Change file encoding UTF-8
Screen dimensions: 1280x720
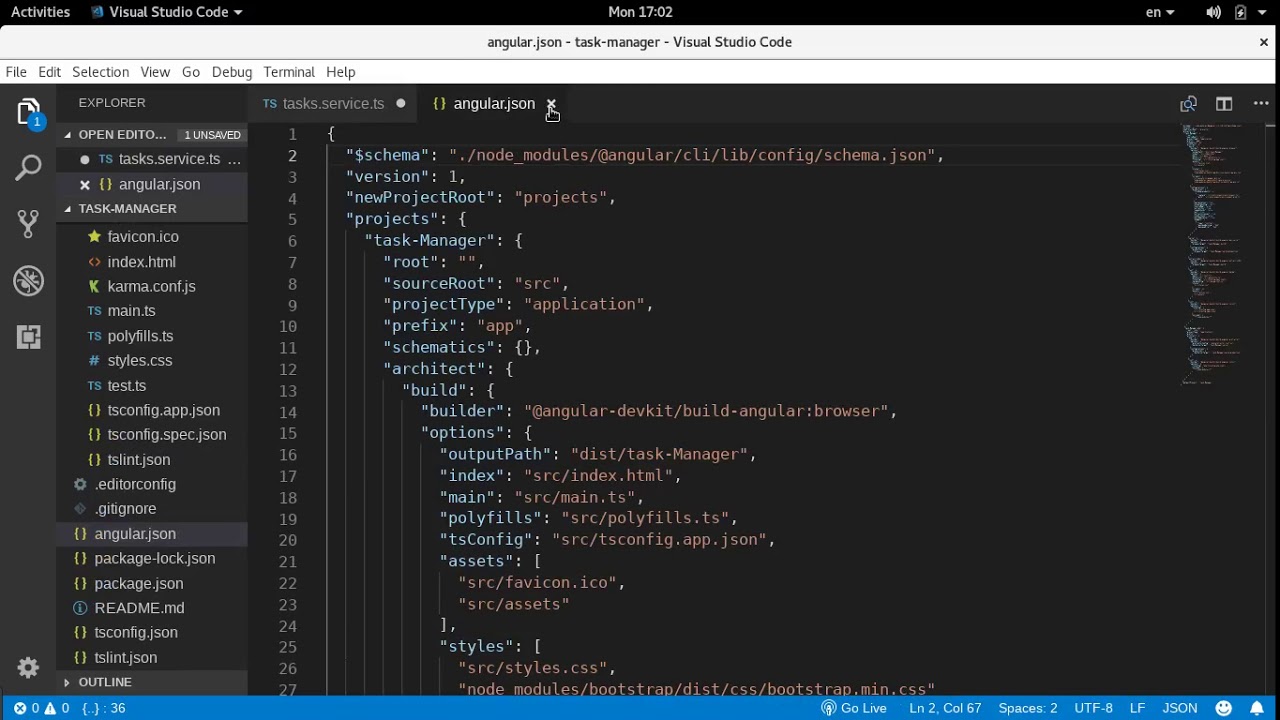1094,708
